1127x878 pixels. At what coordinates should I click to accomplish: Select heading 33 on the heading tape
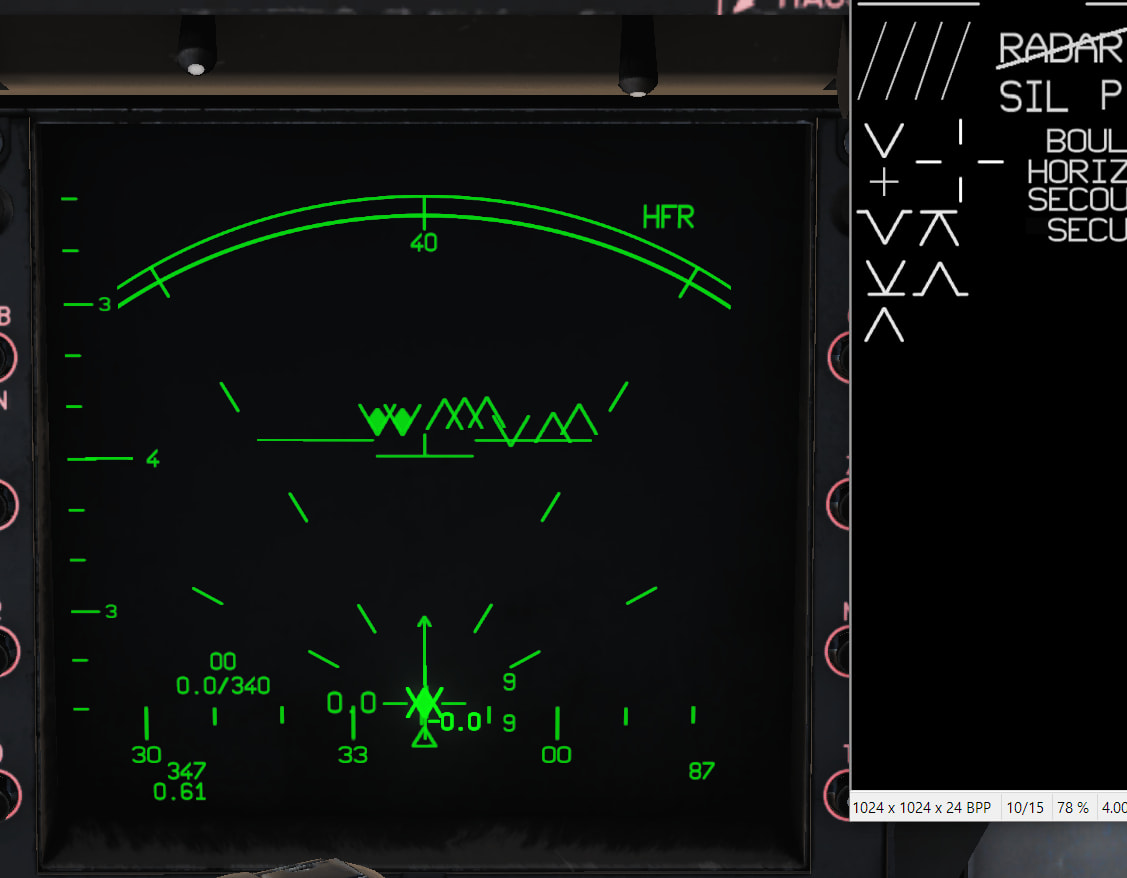click(352, 755)
